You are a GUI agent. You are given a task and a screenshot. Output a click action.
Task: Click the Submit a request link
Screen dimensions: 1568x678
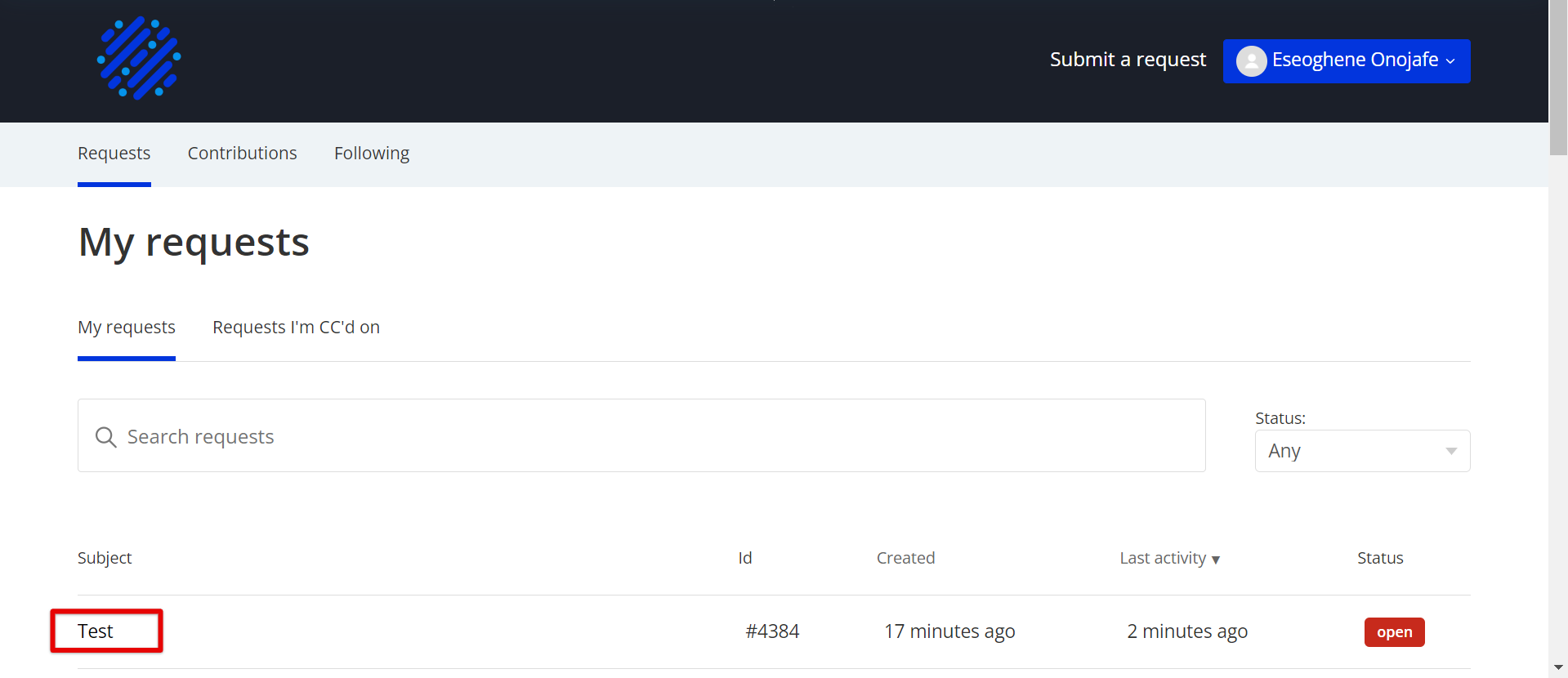pos(1128,60)
